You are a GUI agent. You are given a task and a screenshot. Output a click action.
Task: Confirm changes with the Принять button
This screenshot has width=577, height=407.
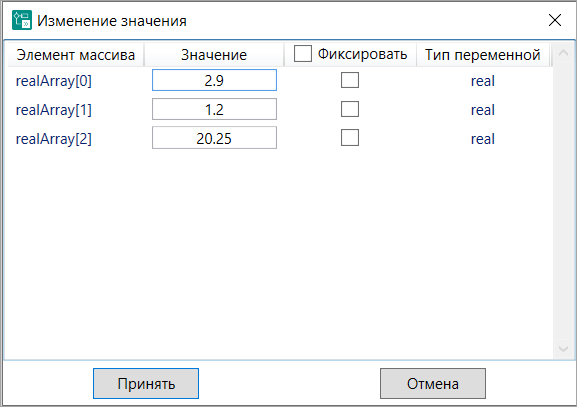pos(146,383)
